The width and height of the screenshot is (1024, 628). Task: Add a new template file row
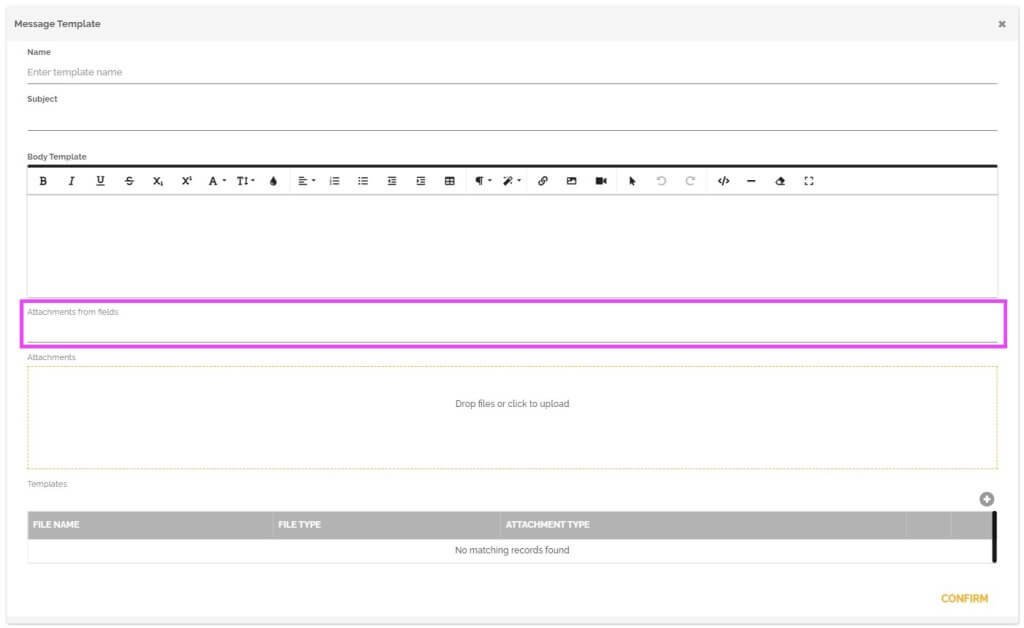[x=986, y=499]
